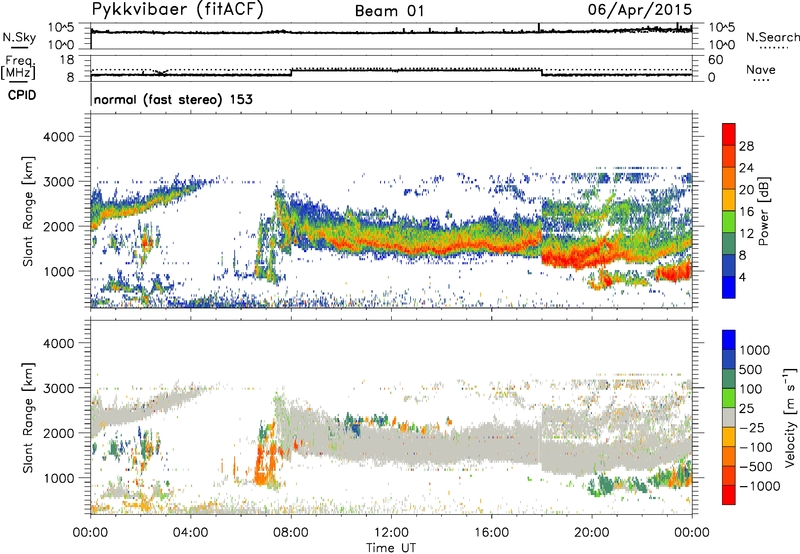The height and width of the screenshot is (554, 800).
Task: Select the 'Freq. [MHz]' axis label
Action: coord(19,67)
